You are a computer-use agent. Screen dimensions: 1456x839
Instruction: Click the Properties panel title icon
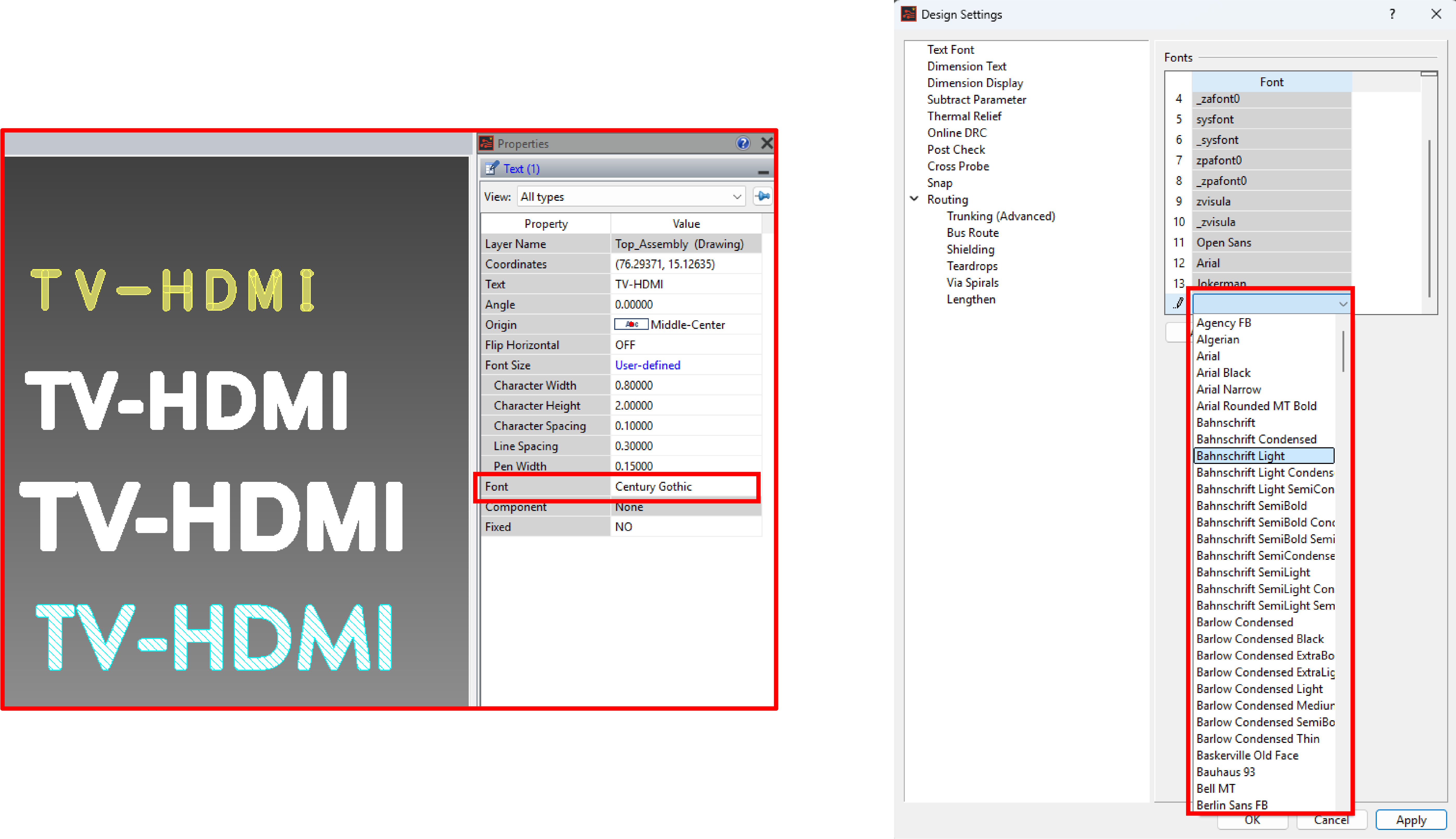486,143
